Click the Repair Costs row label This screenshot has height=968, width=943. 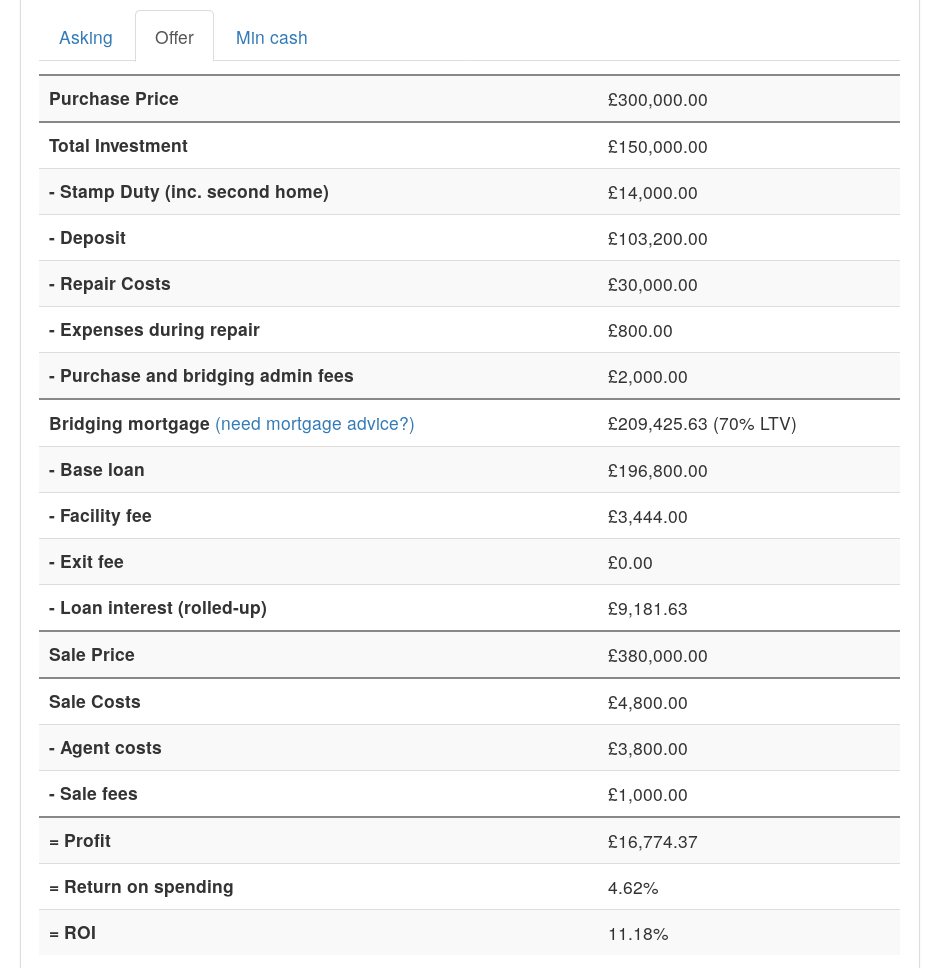(110, 284)
